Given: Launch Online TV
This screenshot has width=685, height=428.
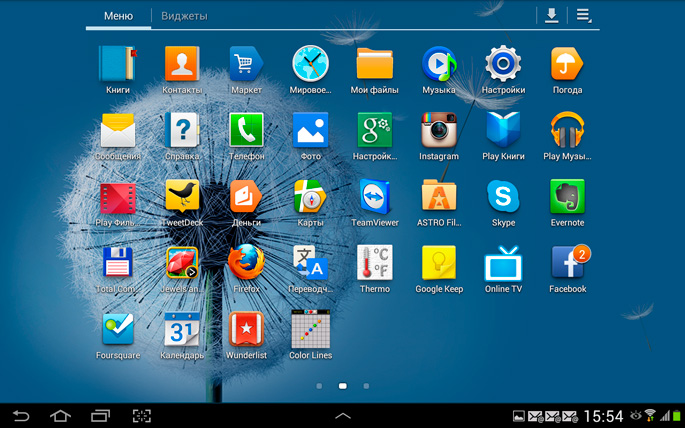Looking at the screenshot, I should tap(503, 263).
